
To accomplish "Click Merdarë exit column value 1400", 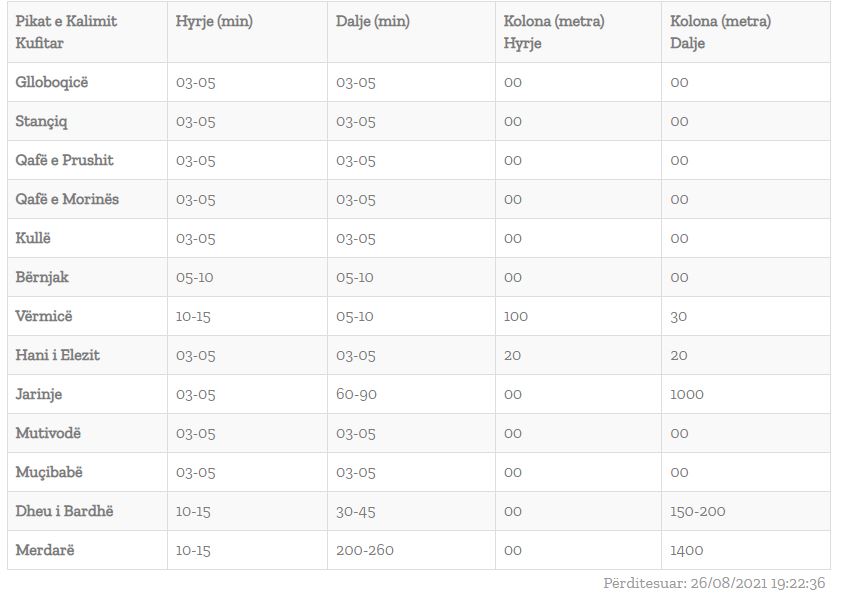I will click(687, 550).
